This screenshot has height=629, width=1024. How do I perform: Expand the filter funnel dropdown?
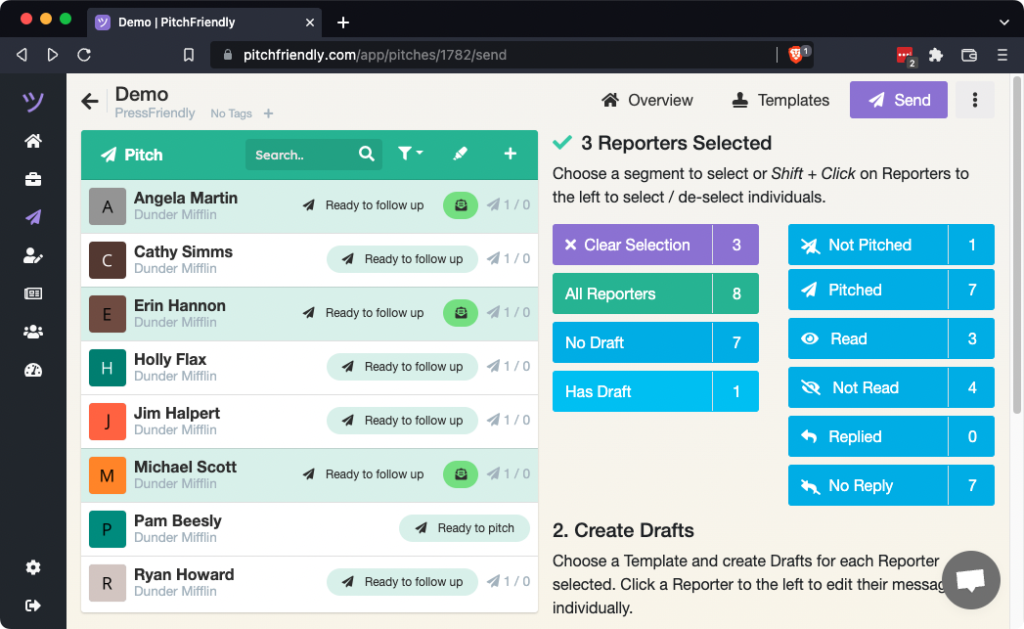click(410, 154)
